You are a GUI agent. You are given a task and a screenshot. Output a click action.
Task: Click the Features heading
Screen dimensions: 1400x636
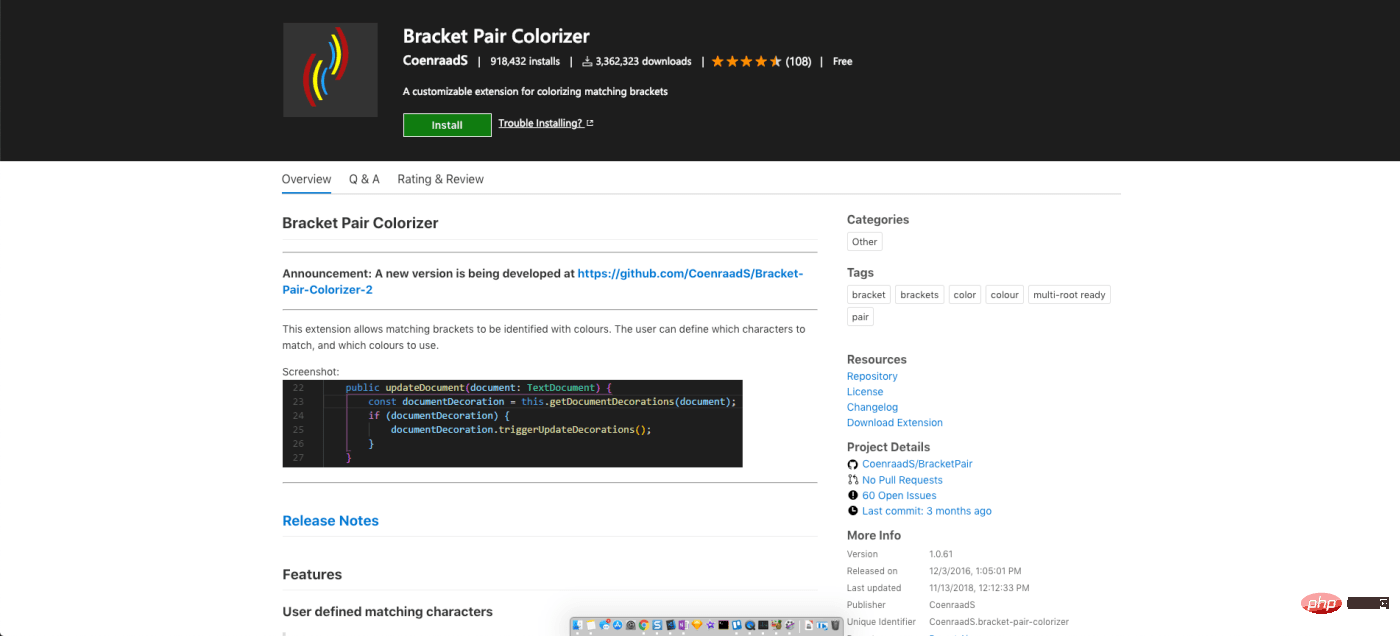click(312, 575)
